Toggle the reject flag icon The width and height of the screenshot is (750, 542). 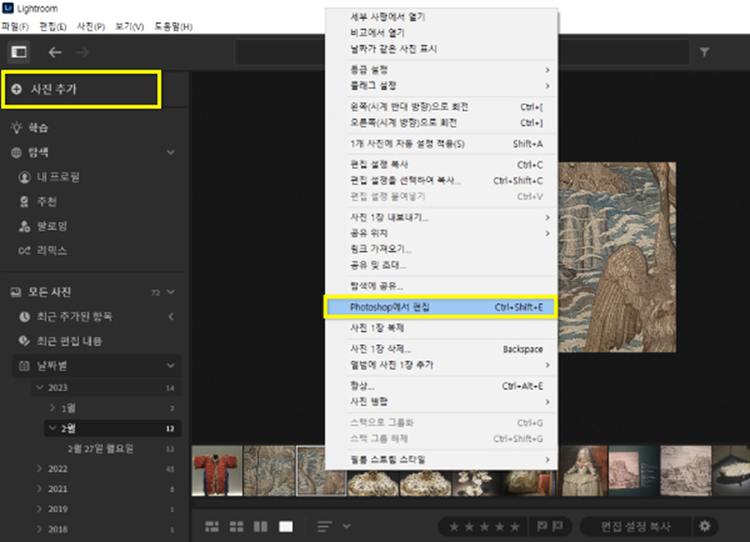[x=560, y=526]
